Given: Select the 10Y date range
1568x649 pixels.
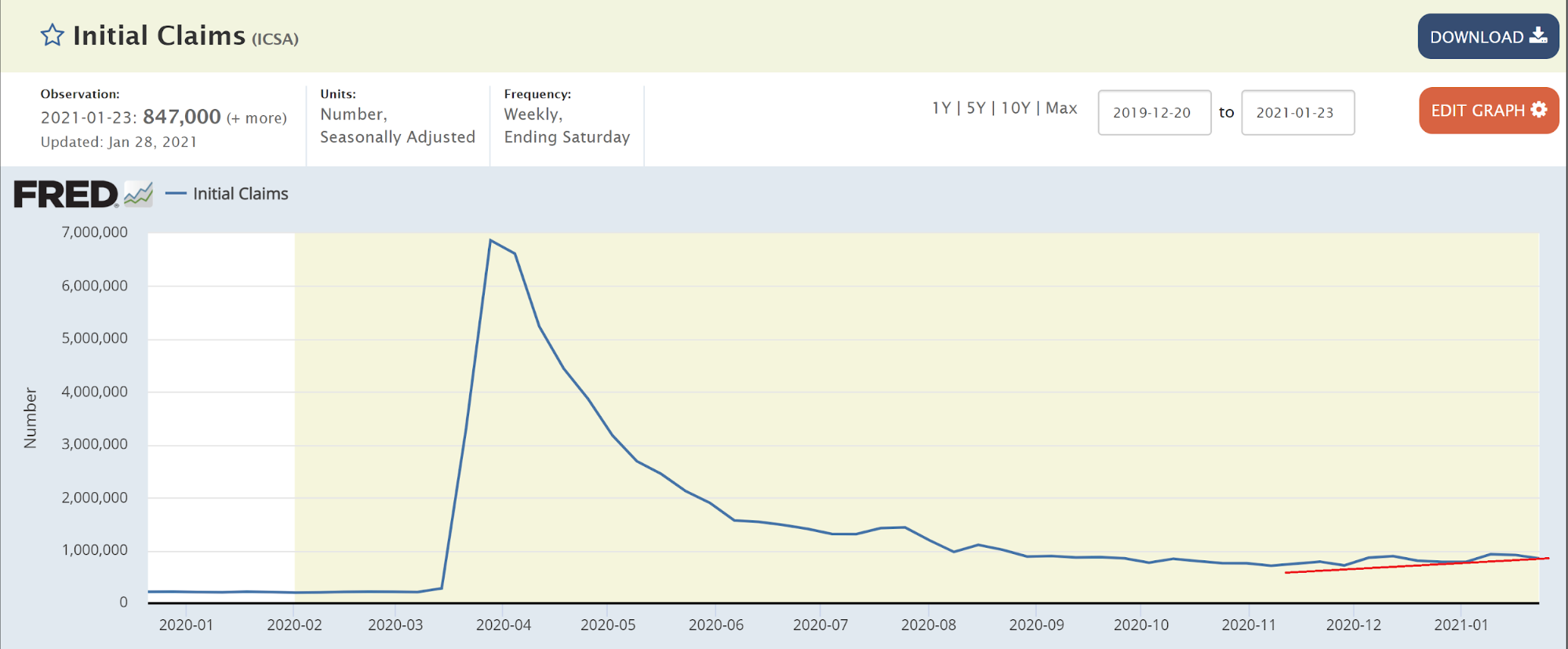Looking at the screenshot, I should 1015,108.
